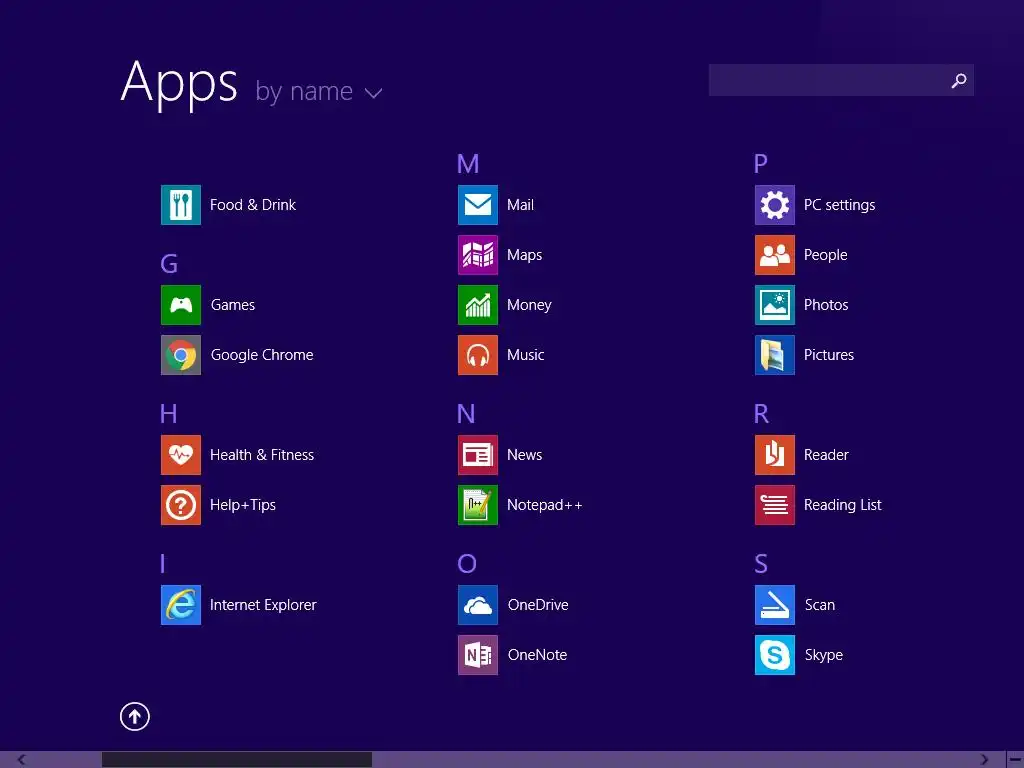Viewport: 1024px width, 768px height.
Task: Open the Scan app icon
Action: [775, 605]
